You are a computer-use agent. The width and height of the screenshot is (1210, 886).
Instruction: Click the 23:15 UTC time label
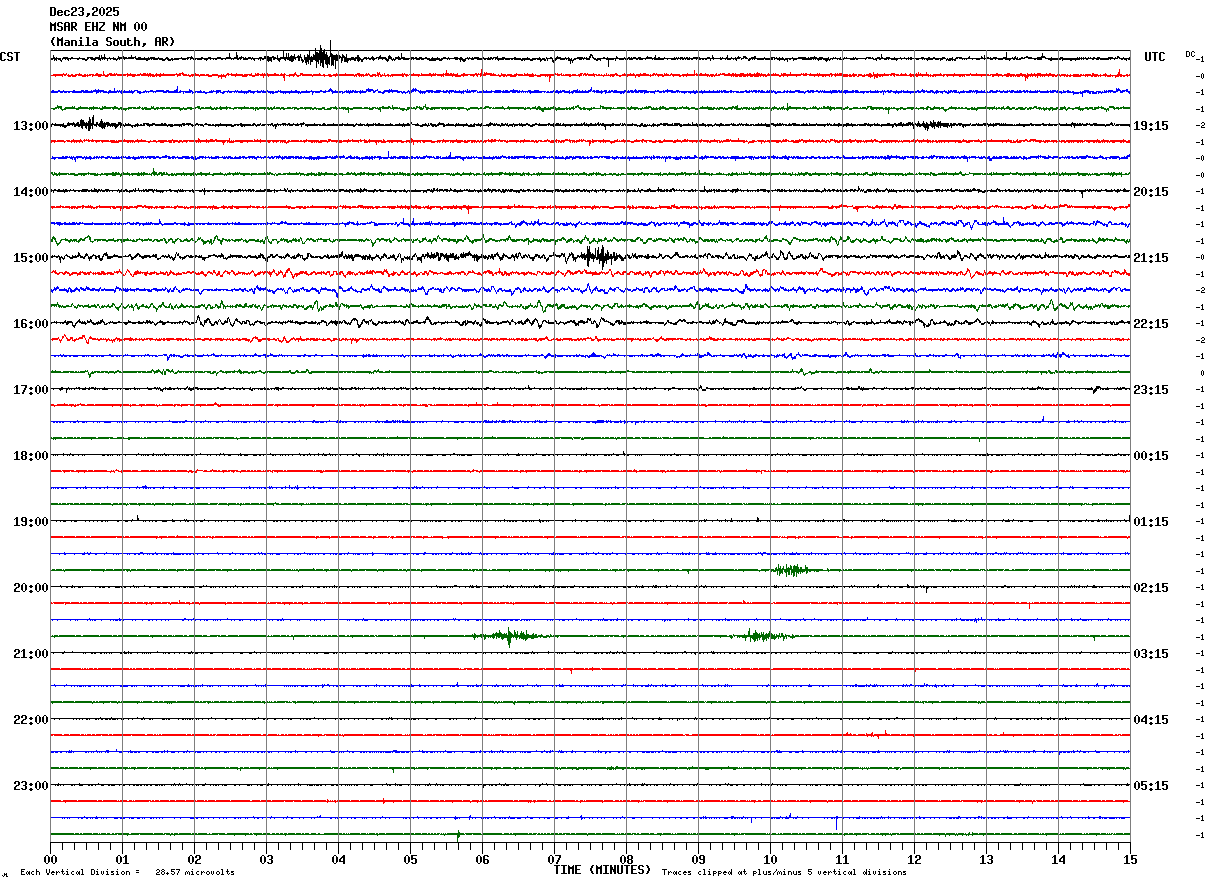coord(1151,390)
